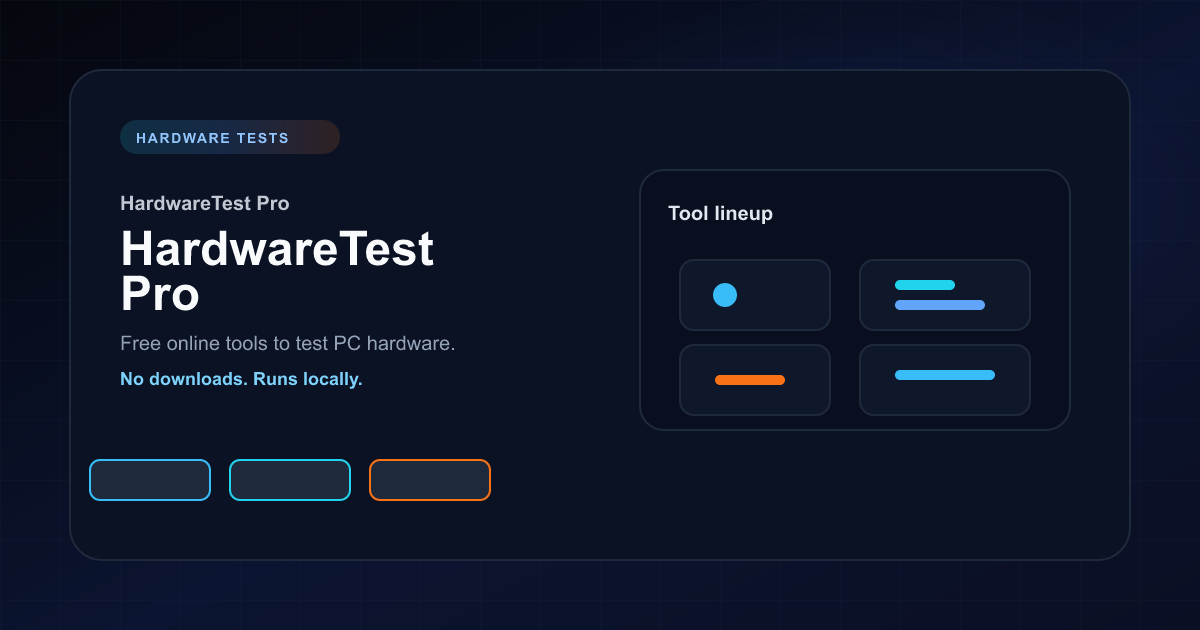Expand the blue dot tile details
The height and width of the screenshot is (630, 1200).
(x=755, y=295)
